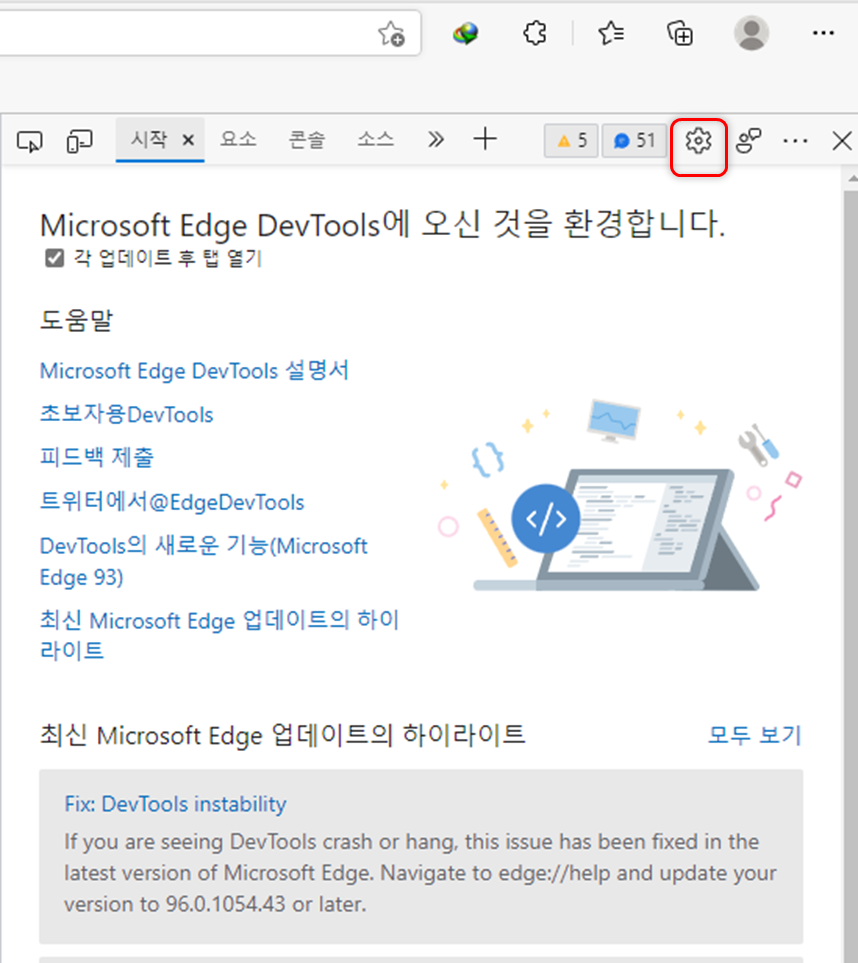Add more tools with plus icon
This screenshot has width=858, height=963.
click(x=485, y=139)
